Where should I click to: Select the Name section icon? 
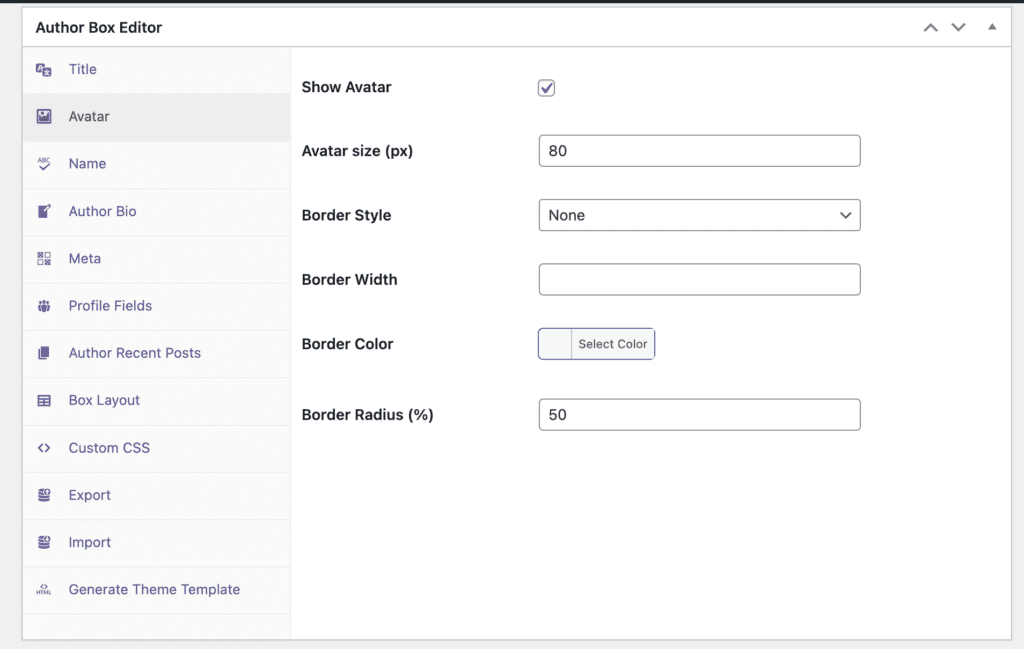[x=43, y=163]
